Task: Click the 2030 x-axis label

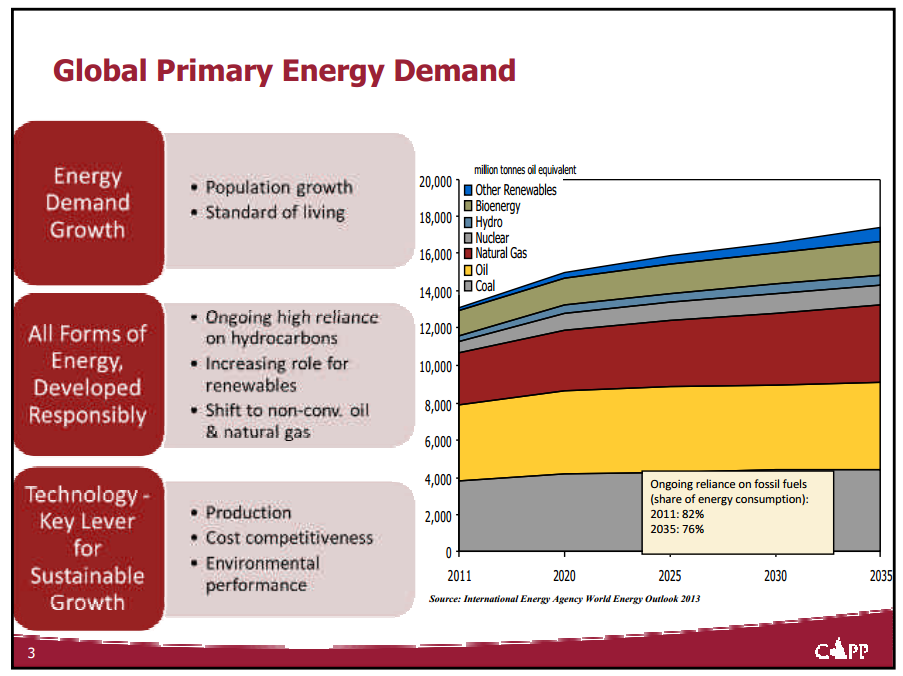Action: pos(775,576)
